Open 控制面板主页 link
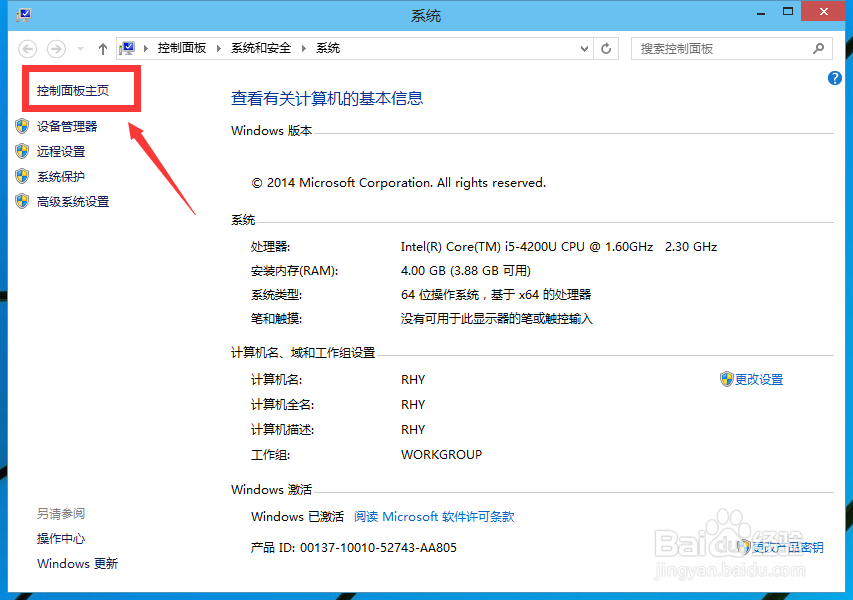 (x=73, y=90)
